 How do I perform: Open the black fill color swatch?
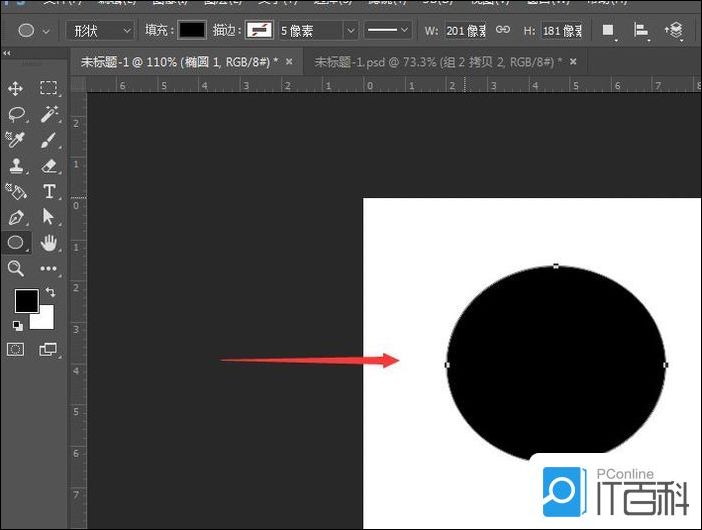click(191, 31)
